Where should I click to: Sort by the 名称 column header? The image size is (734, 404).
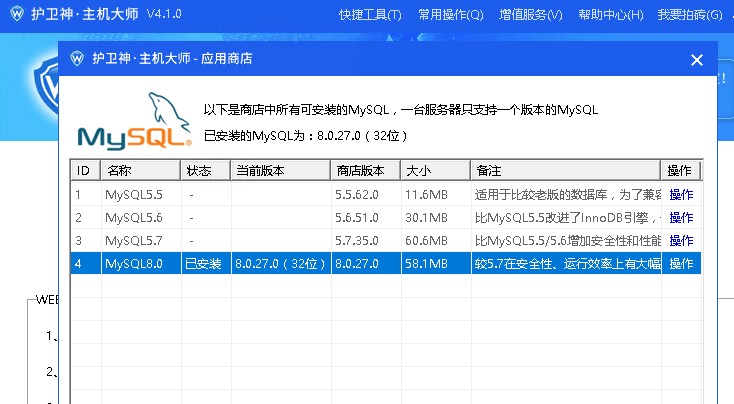click(x=140, y=170)
